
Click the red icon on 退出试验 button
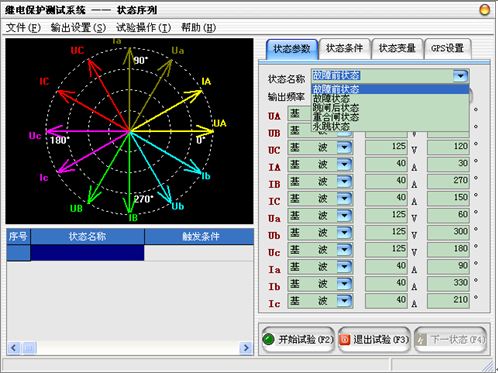click(x=345, y=340)
